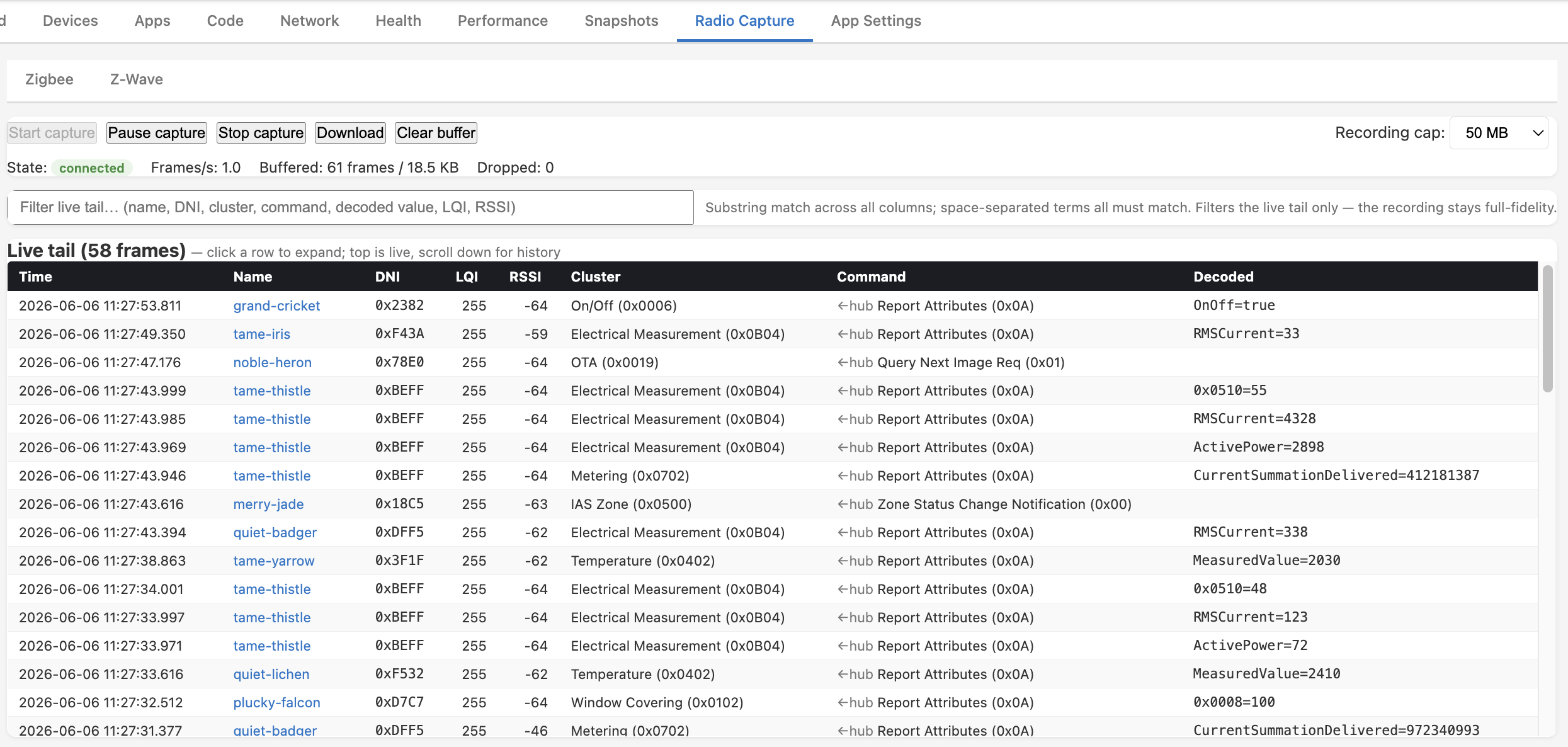Click DNI 0xF43A cell

[x=399, y=334]
